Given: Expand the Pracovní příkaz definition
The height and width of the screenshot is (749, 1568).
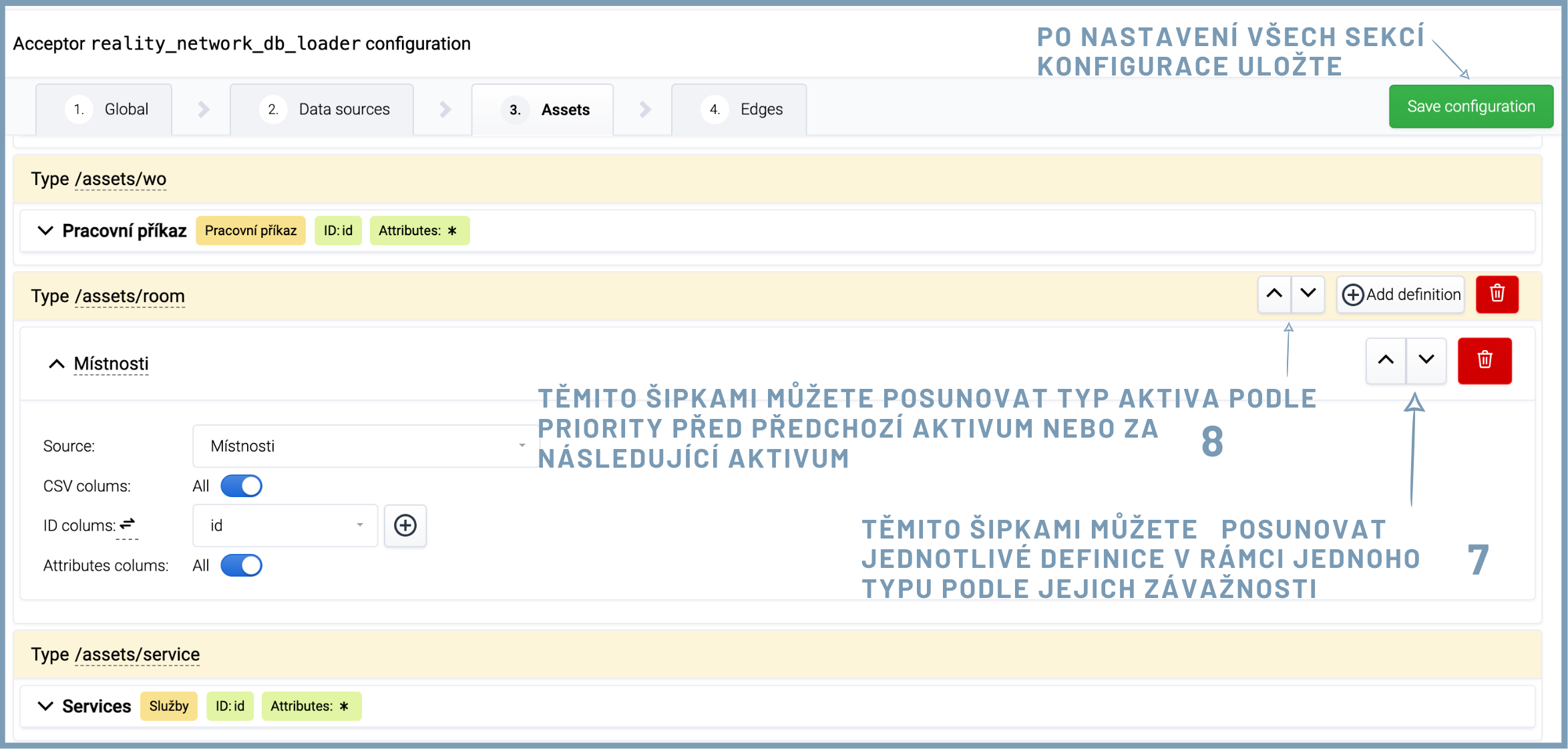Looking at the screenshot, I should (45, 231).
